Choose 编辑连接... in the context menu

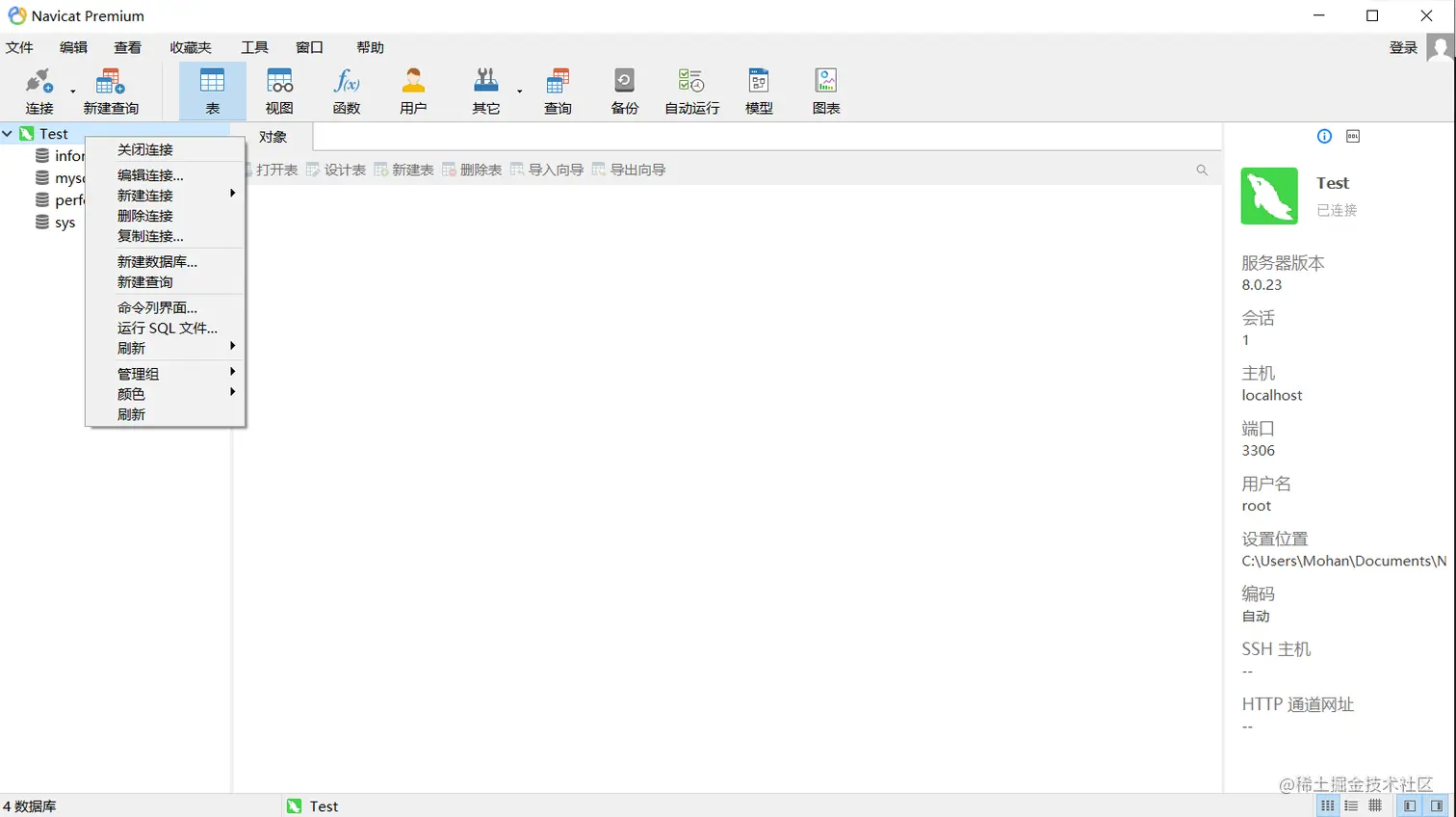coord(165,175)
